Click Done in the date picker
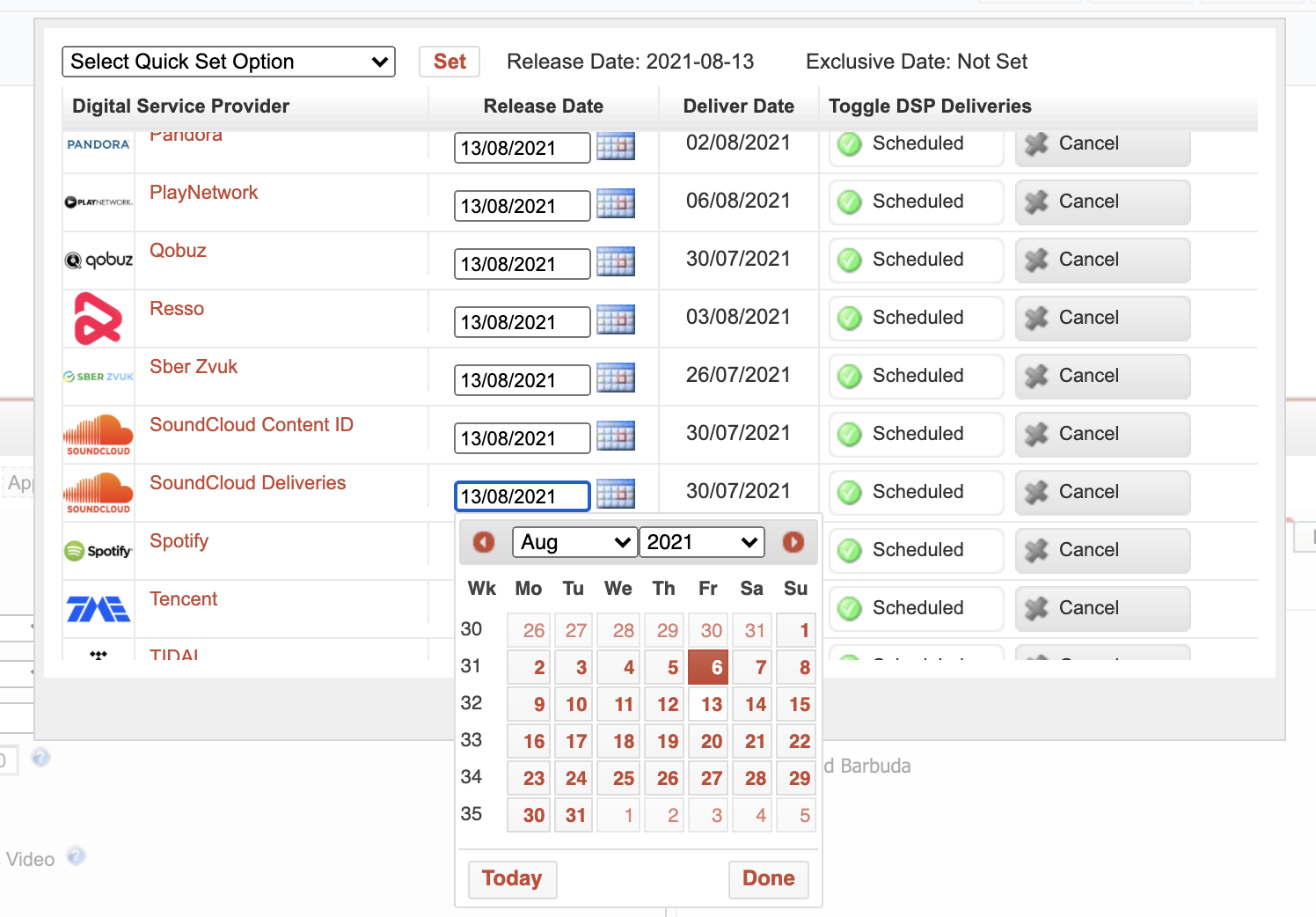The image size is (1316, 917). pyautogui.click(x=768, y=878)
